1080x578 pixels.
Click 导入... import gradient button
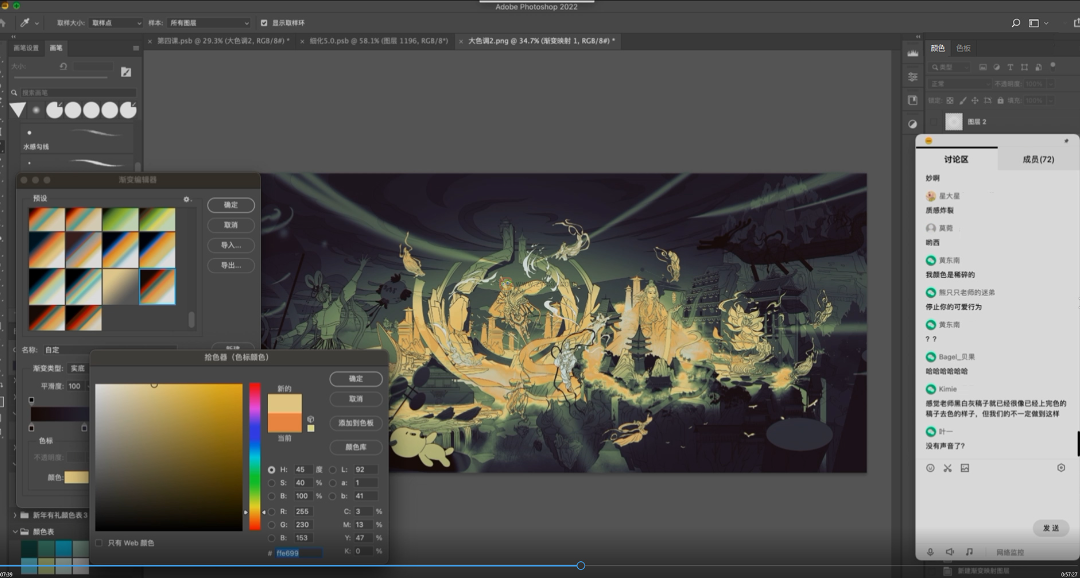231,245
